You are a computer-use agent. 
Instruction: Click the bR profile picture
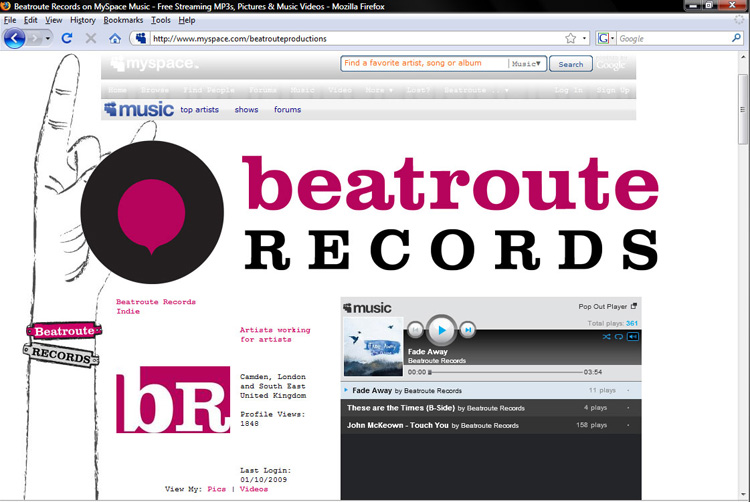(x=173, y=400)
